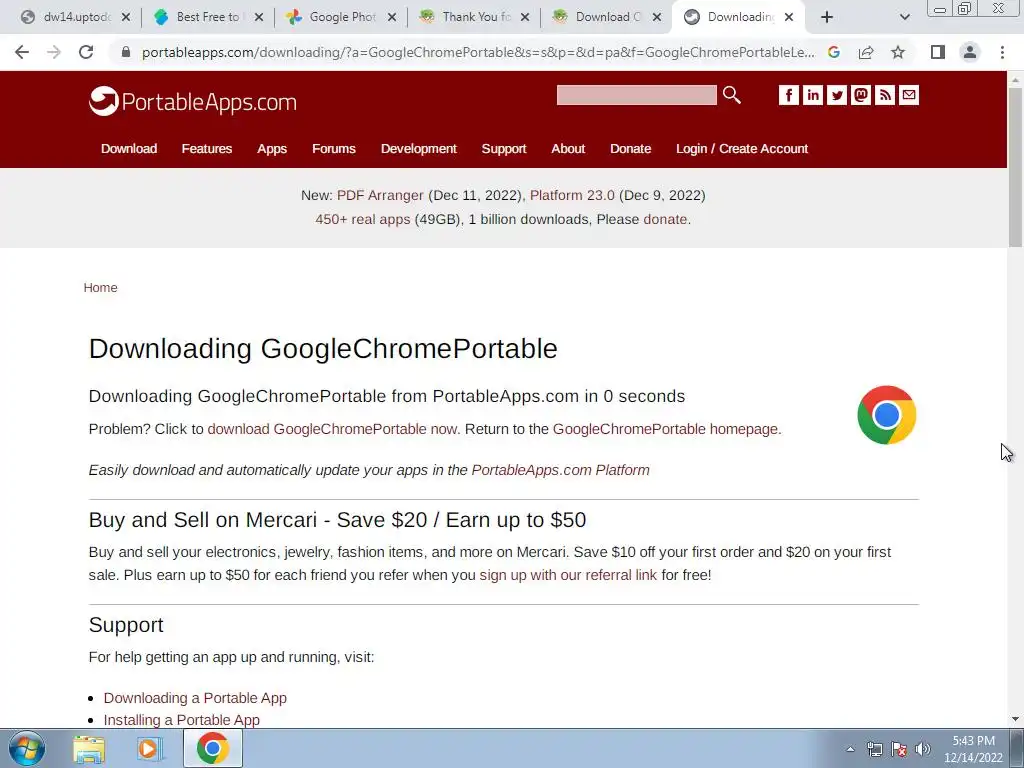The image size is (1024, 768).
Task: Open the volume speaker tray icon
Action: pyautogui.click(x=923, y=749)
